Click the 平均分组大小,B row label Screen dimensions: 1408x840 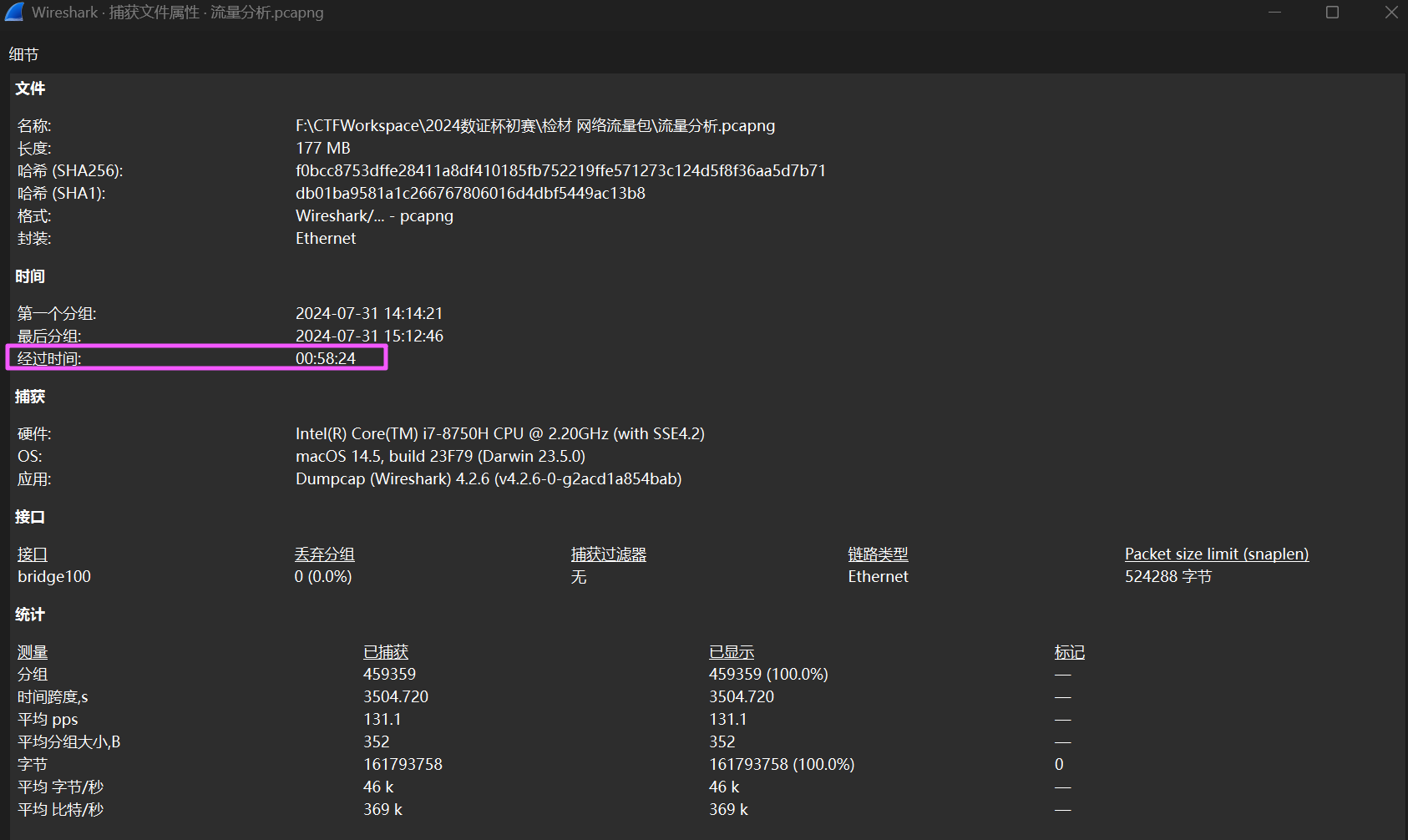68,741
